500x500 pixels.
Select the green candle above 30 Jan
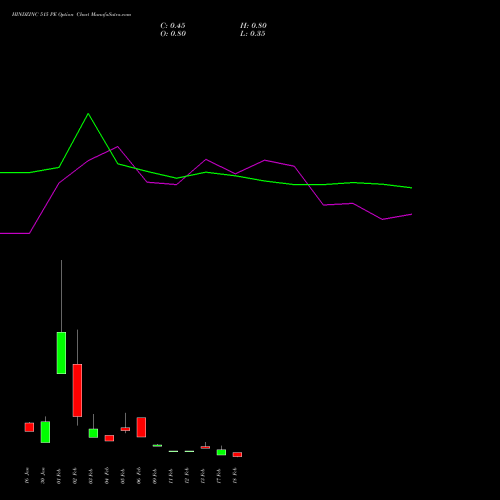point(45,432)
